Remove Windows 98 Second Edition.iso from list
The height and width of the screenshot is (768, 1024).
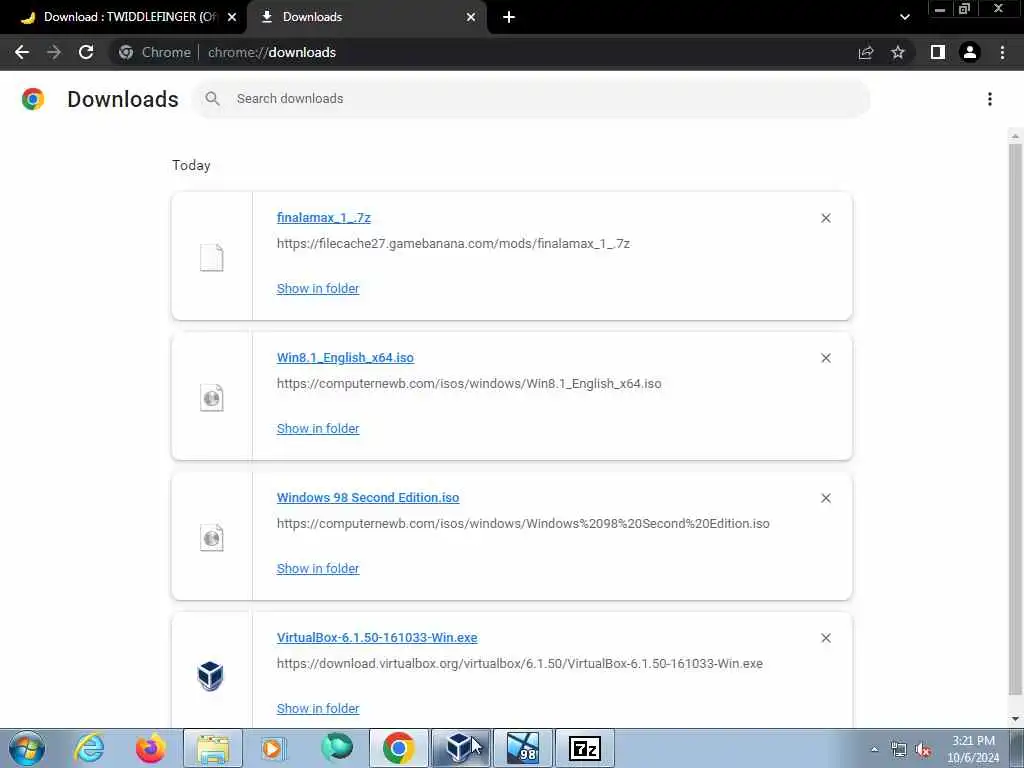(x=826, y=498)
